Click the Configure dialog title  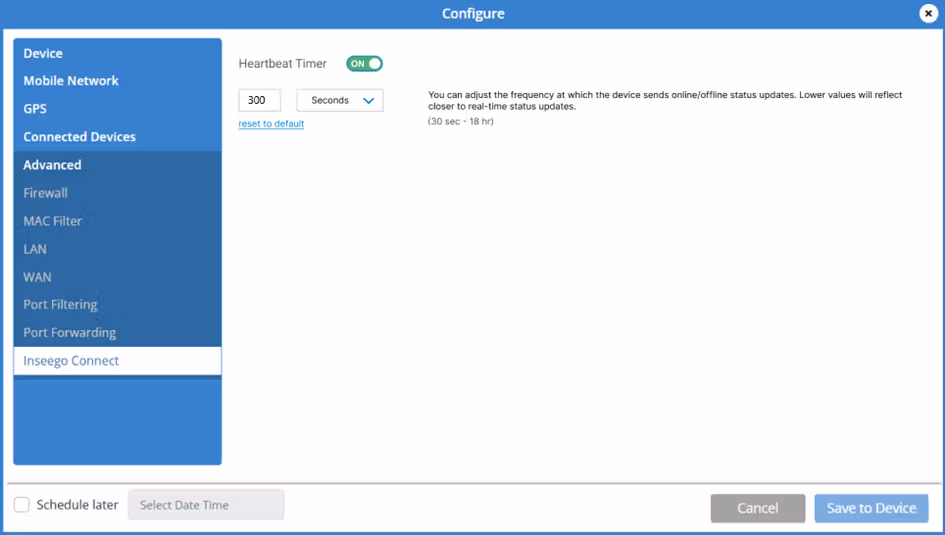click(473, 13)
